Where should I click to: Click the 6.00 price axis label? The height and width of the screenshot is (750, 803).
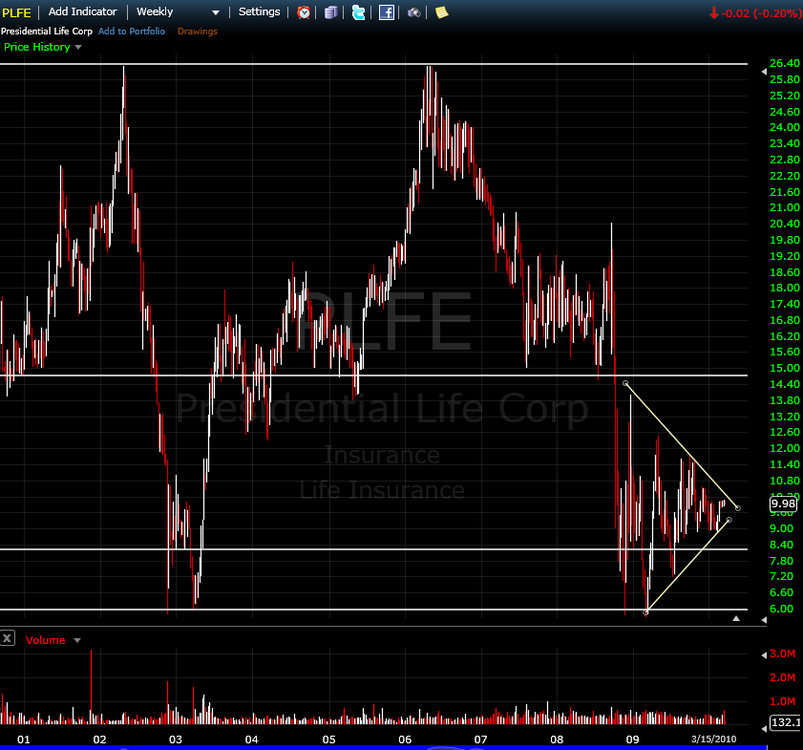click(781, 609)
